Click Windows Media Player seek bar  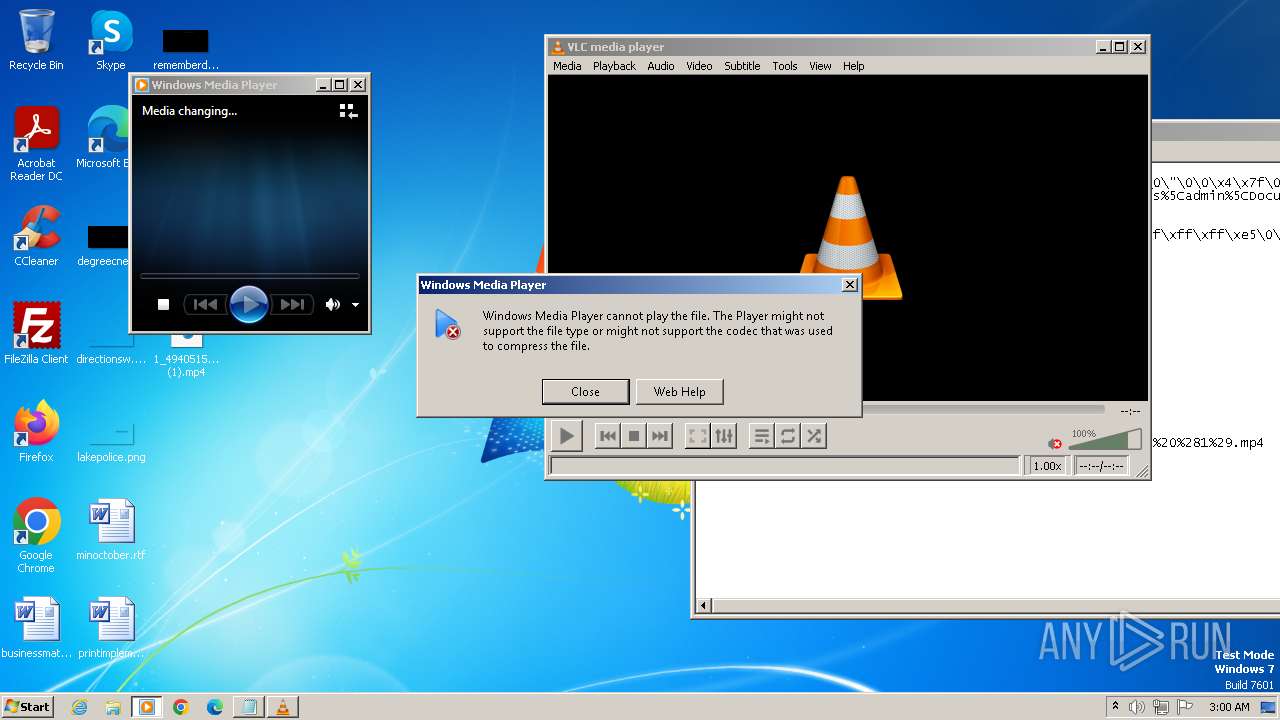click(250, 275)
